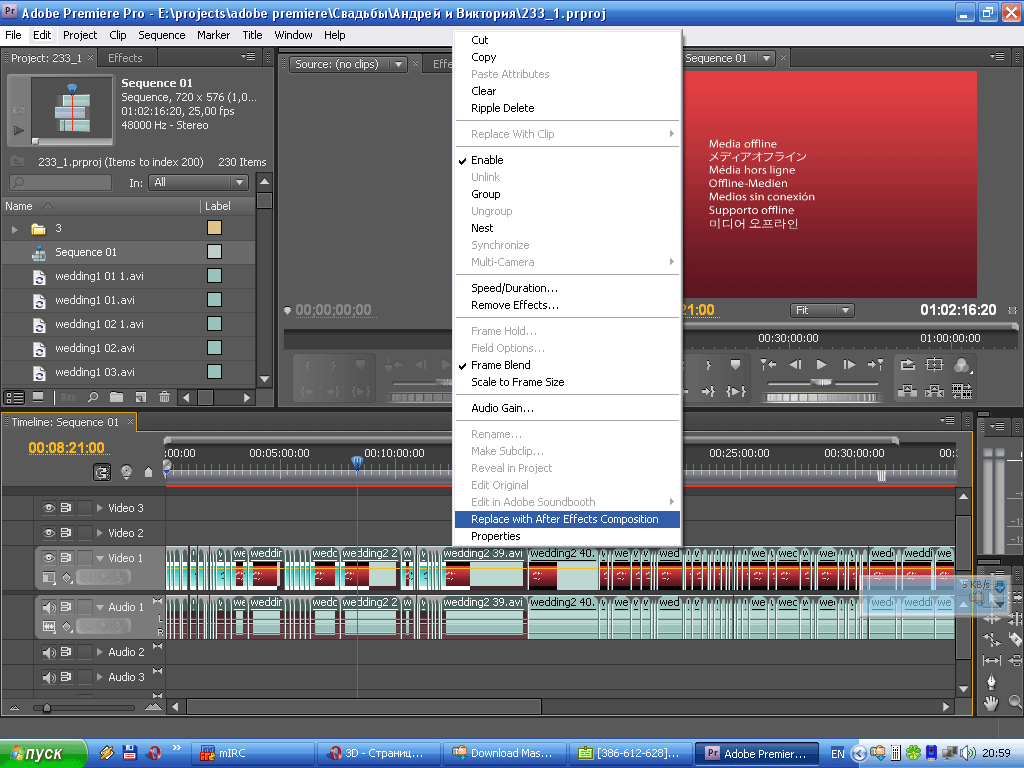This screenshot has height=768, width=1024.
Task: Select wedding1 02.avi in project list
Action: pyautogui.click(x=94, y=348)
